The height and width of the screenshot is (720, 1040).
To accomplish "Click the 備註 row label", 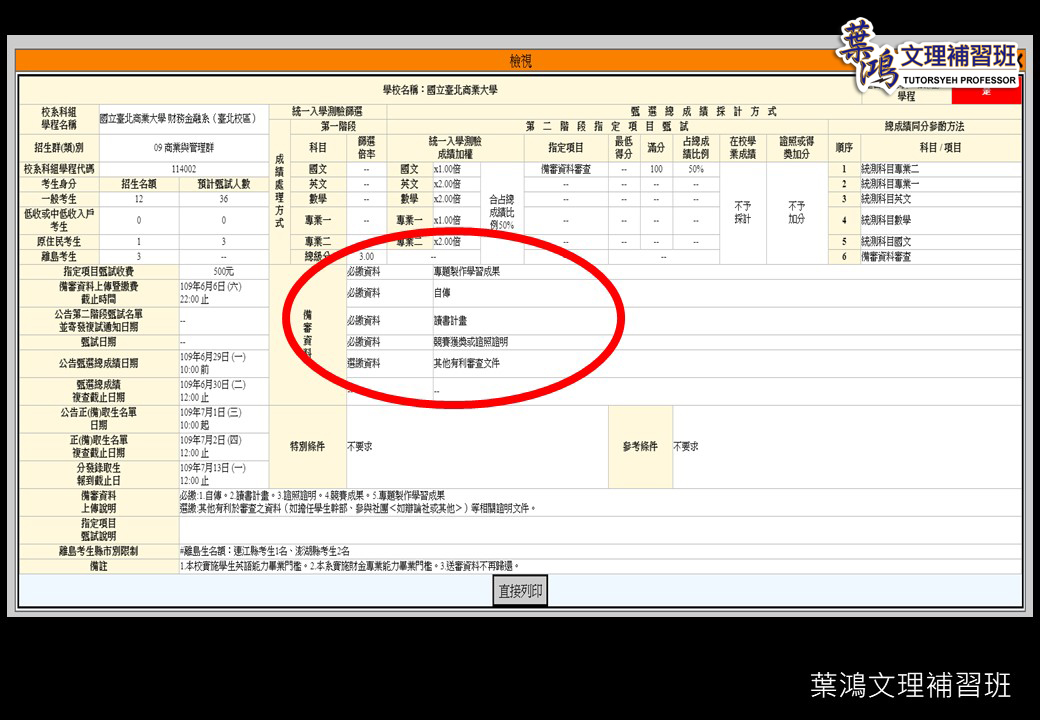I will 98,565.
